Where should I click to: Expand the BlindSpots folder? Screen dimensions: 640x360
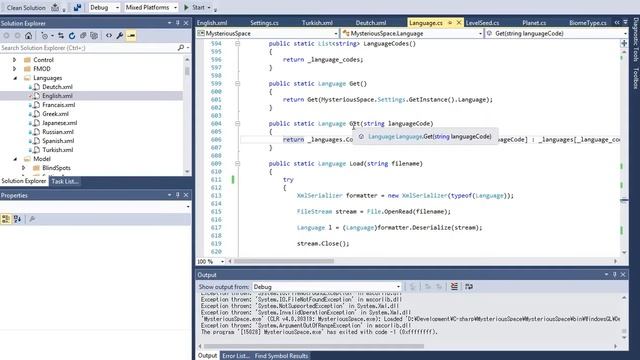click(24, 168)
